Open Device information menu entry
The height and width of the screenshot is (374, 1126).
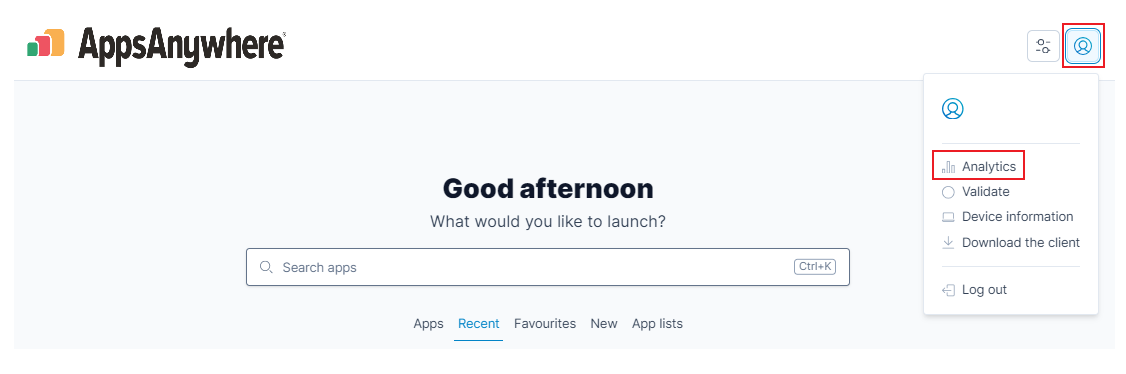pyautogui.click(x=1018, y=217)
